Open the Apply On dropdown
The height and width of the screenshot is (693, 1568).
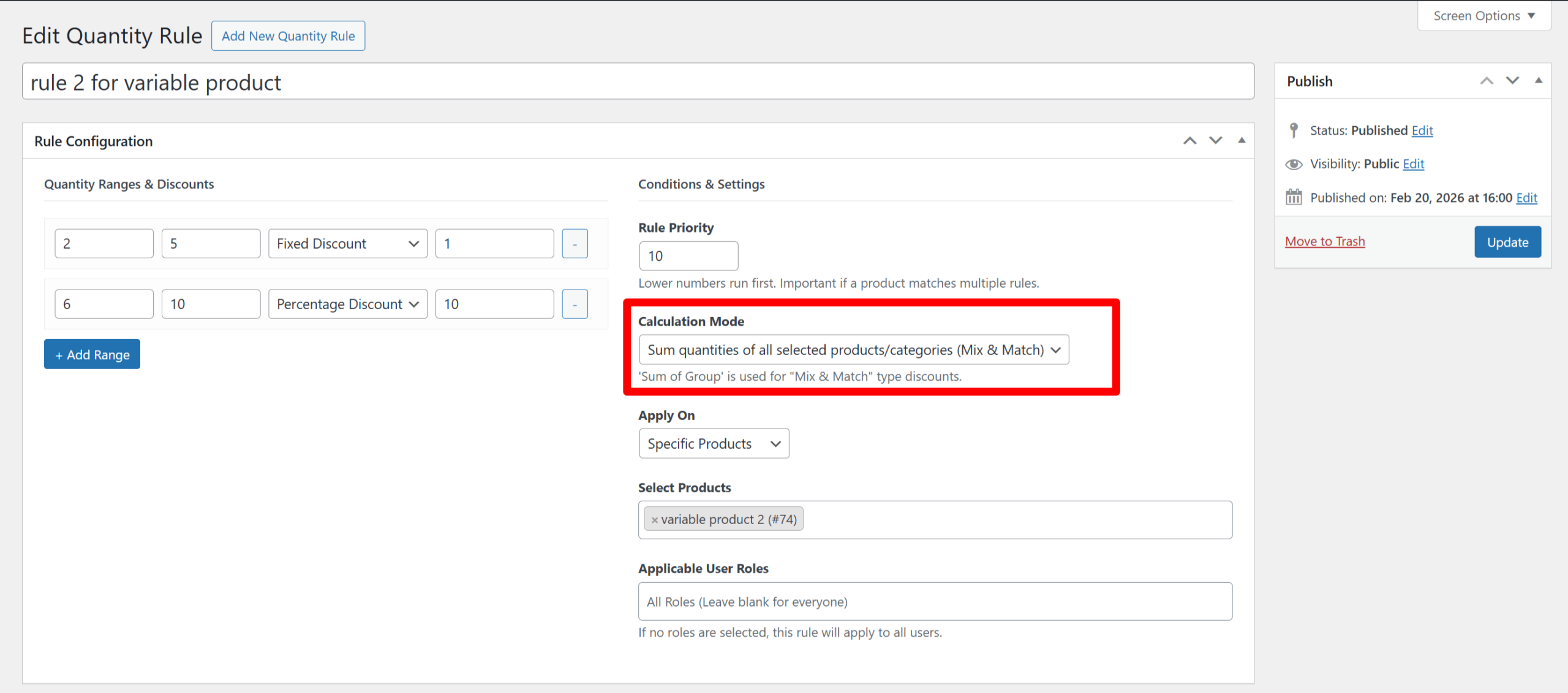[x=713, y=443]
